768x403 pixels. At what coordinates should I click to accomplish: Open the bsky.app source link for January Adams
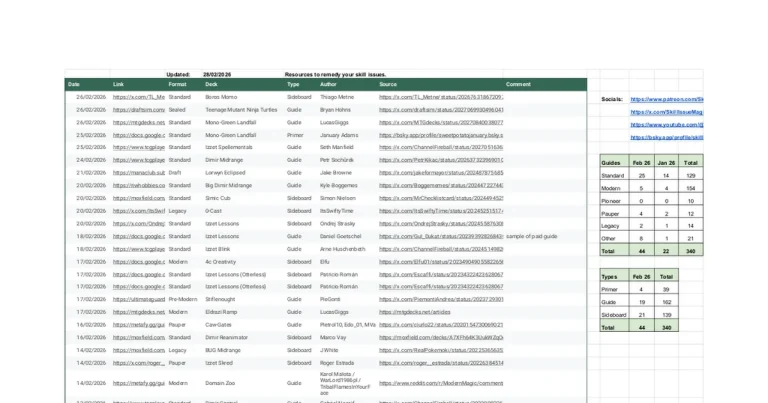441,135
